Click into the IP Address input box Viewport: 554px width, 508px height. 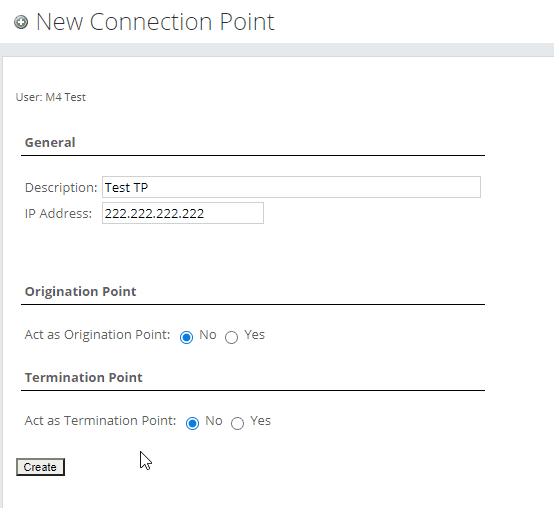click(x=183, y=213)
